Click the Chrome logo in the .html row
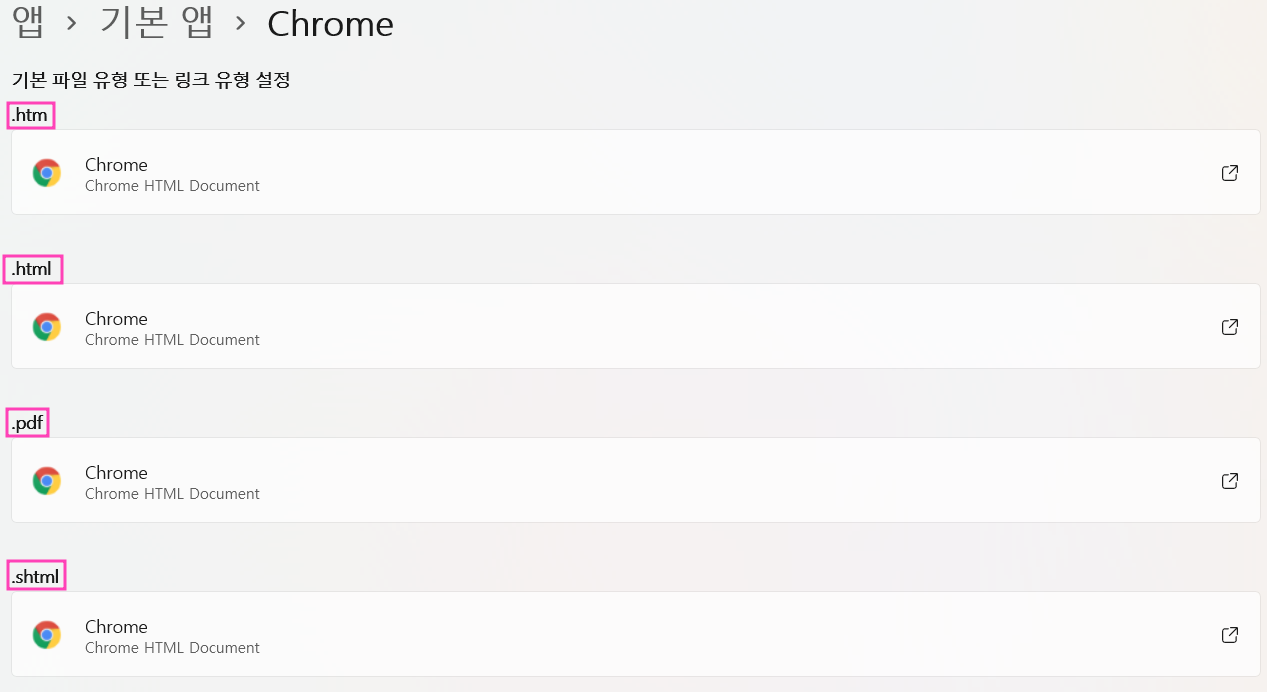Image resolution: width=1267 pixels, height=692 pixels. coord(47,327)
